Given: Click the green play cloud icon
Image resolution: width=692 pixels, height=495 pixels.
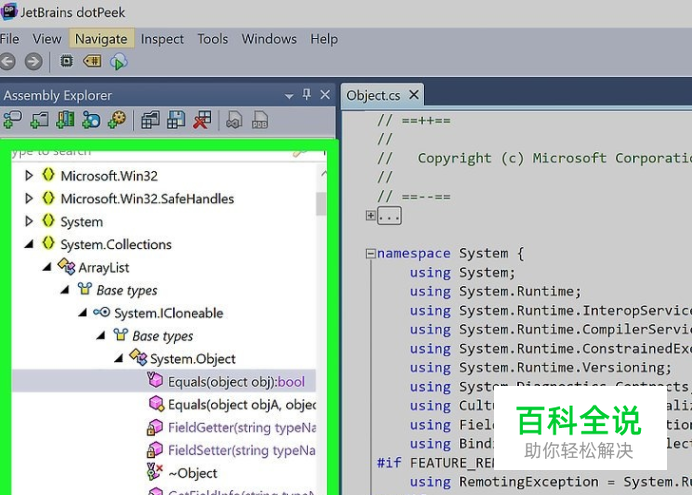Looking at the screenshot, I should click(119, 62).
